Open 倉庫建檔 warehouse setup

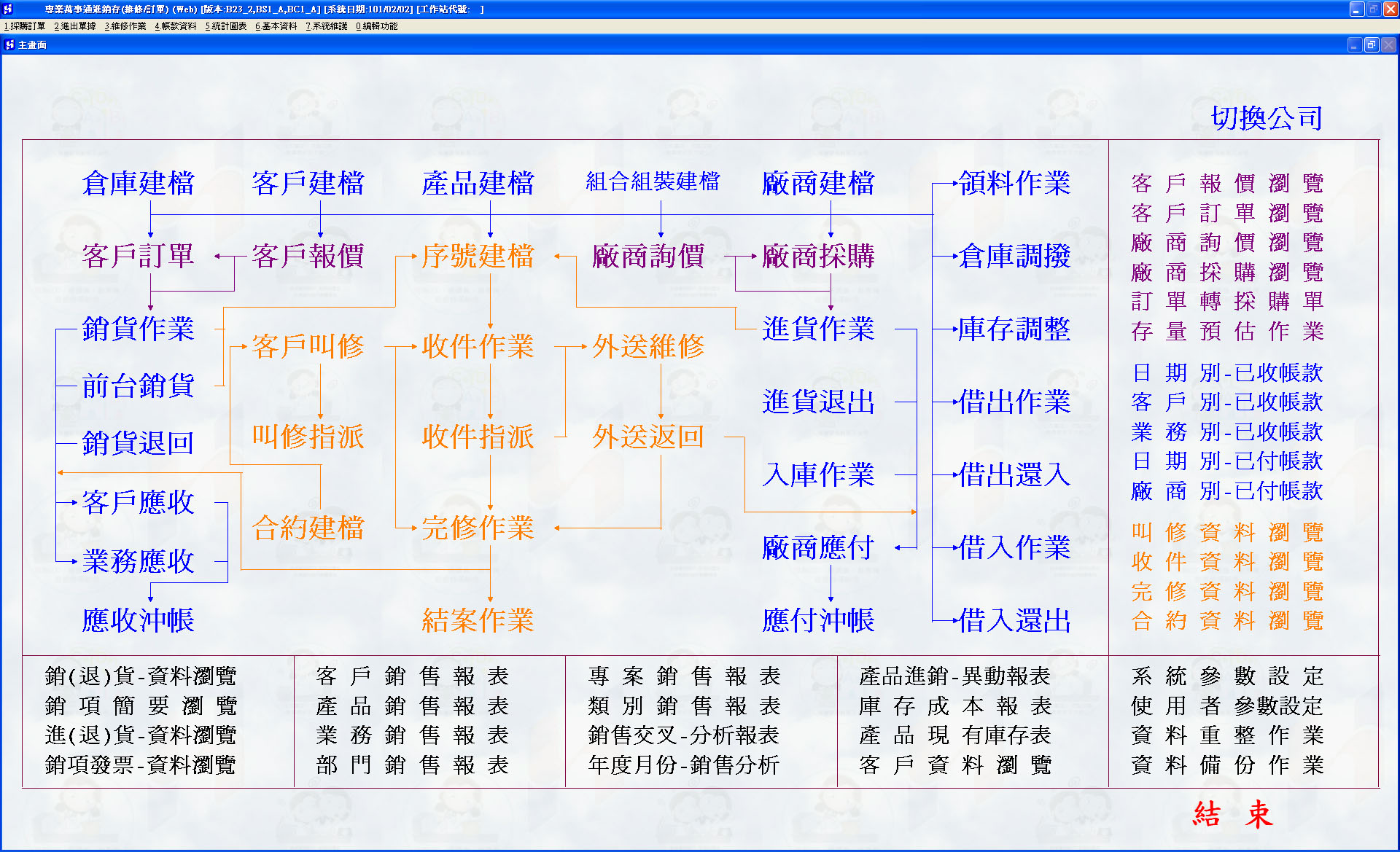coord(139,184)
